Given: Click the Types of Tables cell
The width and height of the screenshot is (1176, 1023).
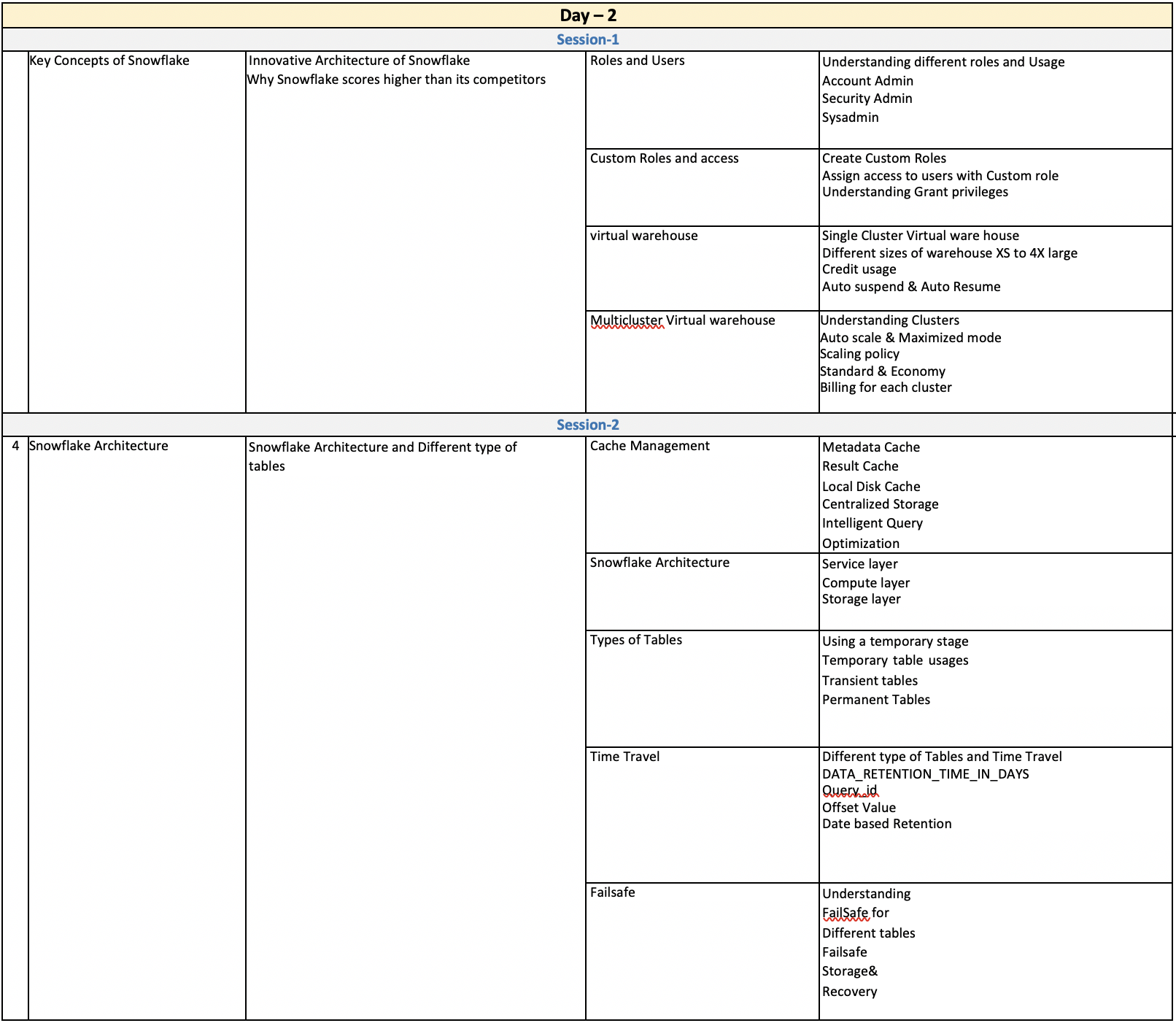Looking at the screenshot, I should click(635, 640).
